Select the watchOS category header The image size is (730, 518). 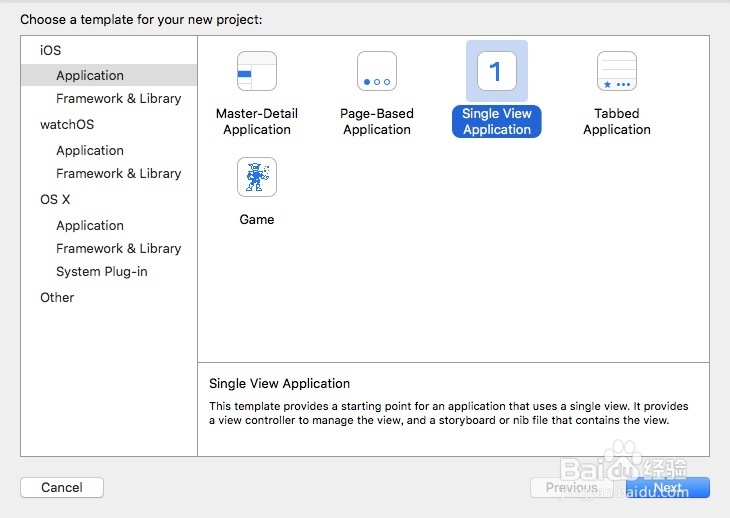tap(68, 125)
